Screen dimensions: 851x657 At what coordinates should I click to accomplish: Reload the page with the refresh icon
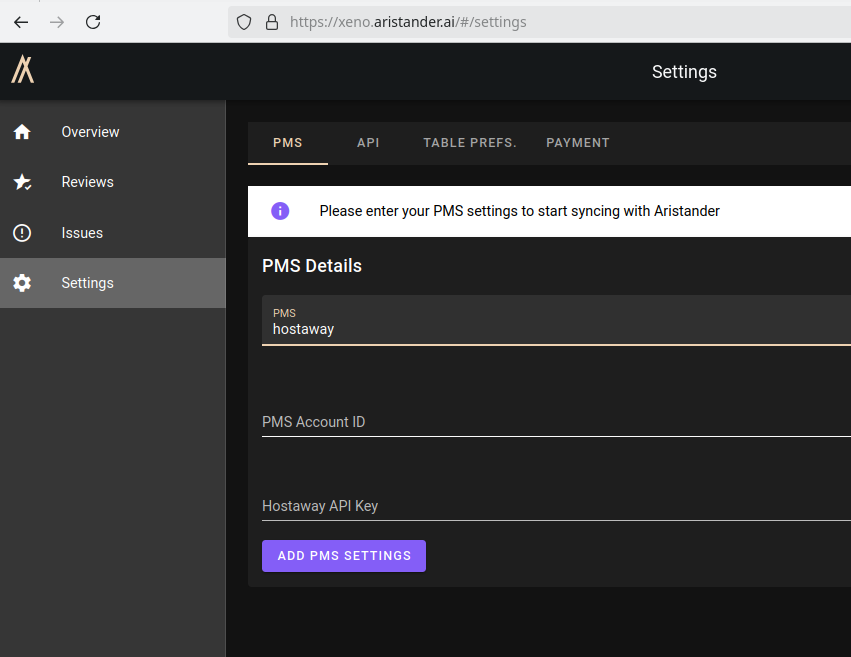(x=93, y=22)
